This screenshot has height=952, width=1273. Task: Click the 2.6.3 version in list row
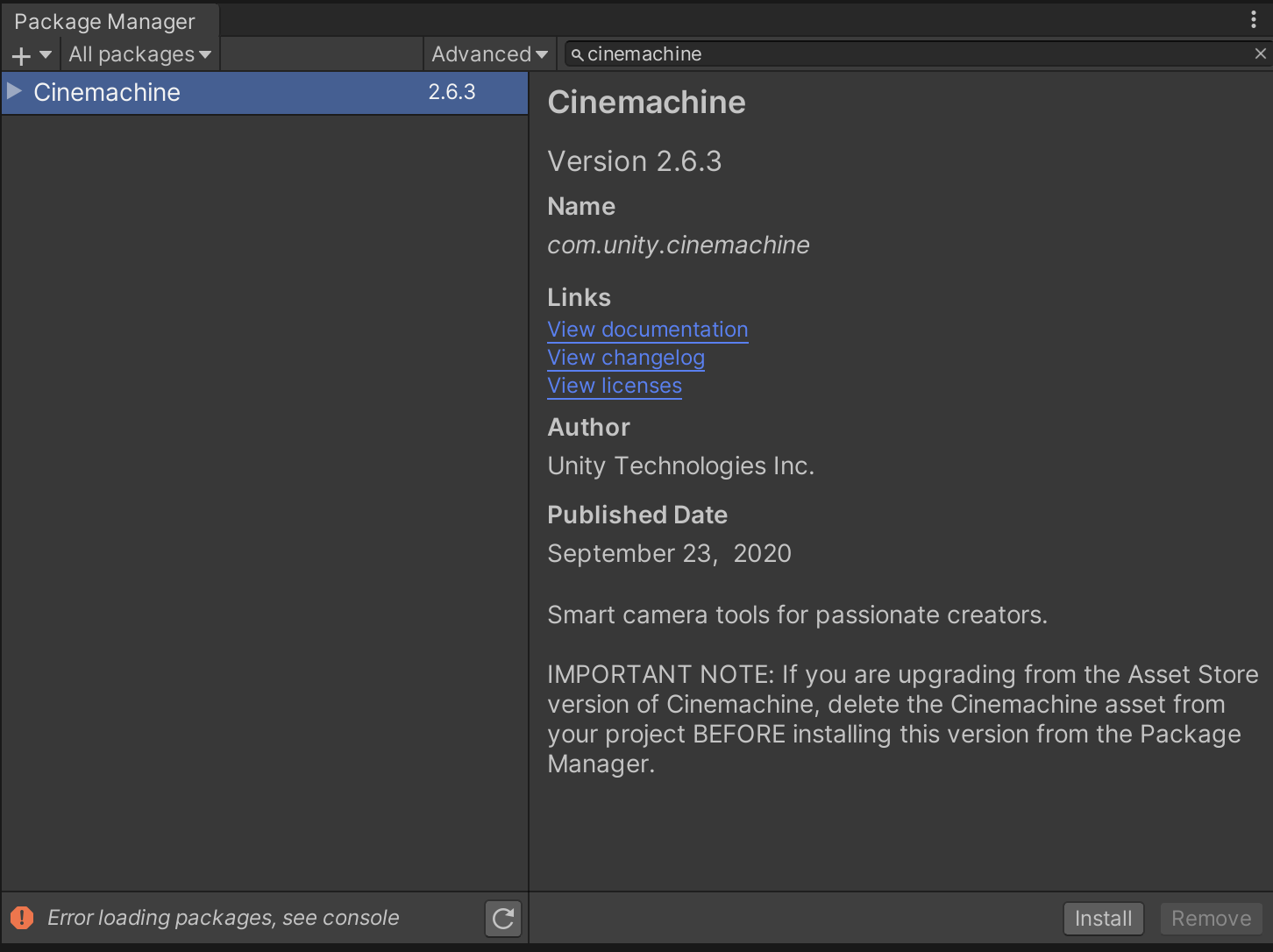(452, 92)
